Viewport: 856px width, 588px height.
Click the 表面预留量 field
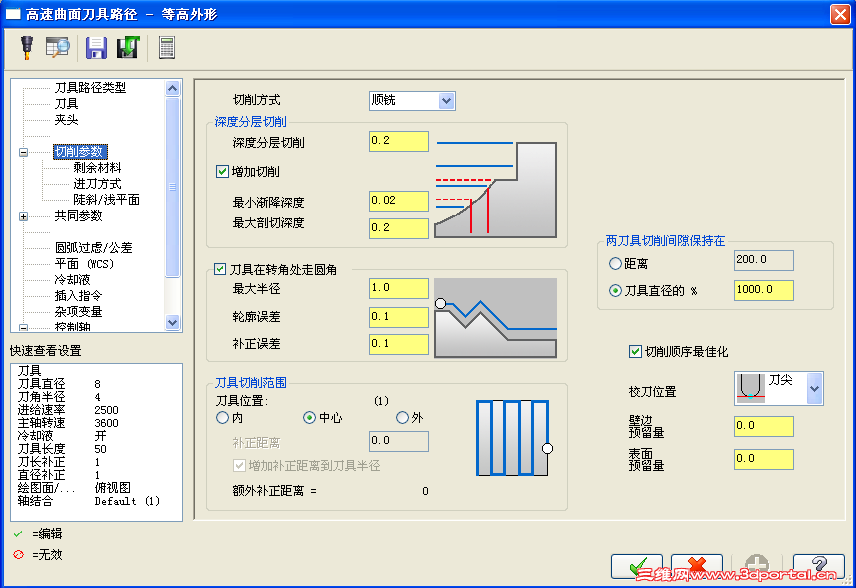763,459
